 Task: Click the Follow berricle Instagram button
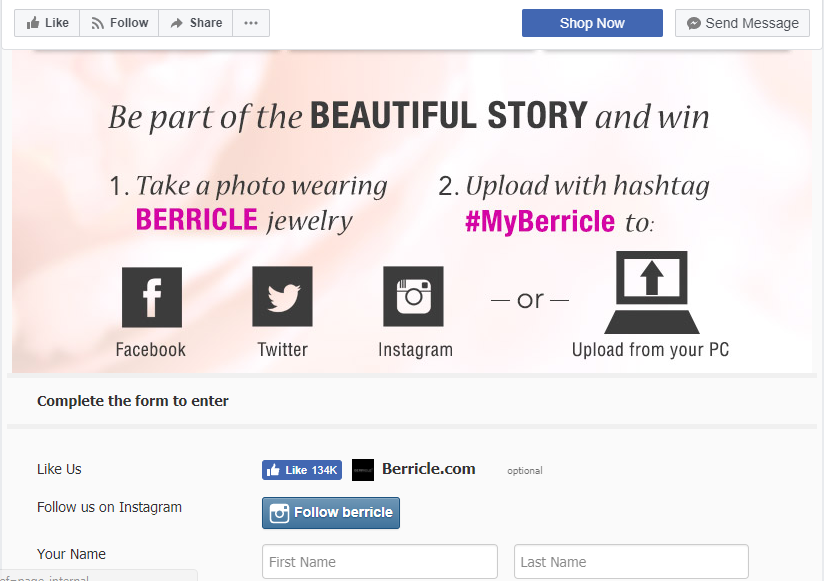pos(331,513)
